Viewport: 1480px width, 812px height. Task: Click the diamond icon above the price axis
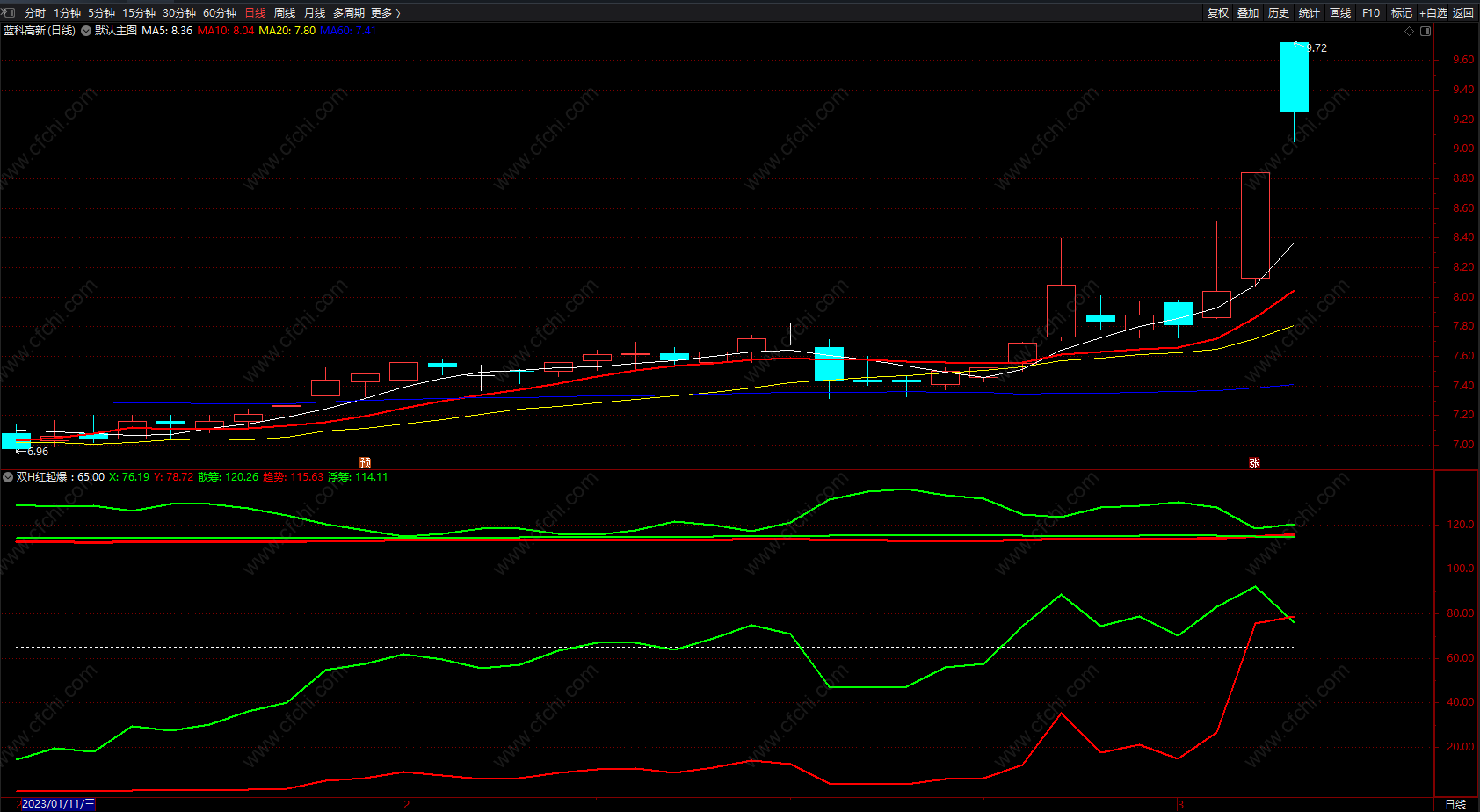pos(1410,31)
